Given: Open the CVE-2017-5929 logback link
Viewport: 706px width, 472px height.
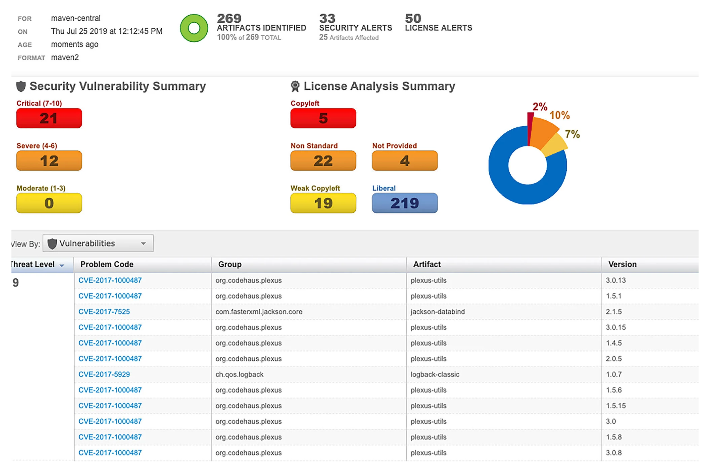Looking at the screenshot, I should pyautogui.click(x=103, y=374).
